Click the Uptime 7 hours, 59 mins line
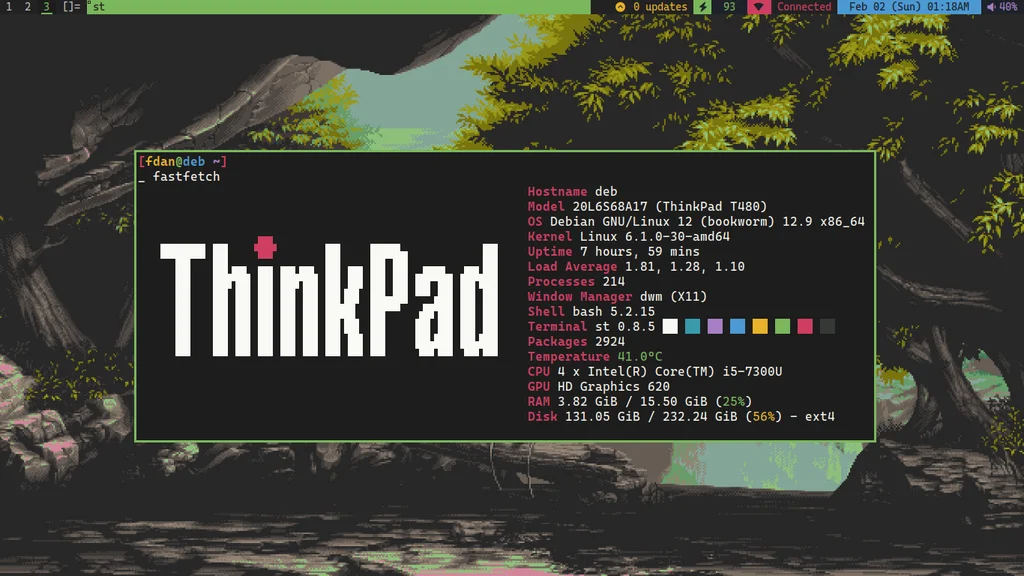Image resolution: width=1024 pixels, height=576 pixels. click(613, 251)
